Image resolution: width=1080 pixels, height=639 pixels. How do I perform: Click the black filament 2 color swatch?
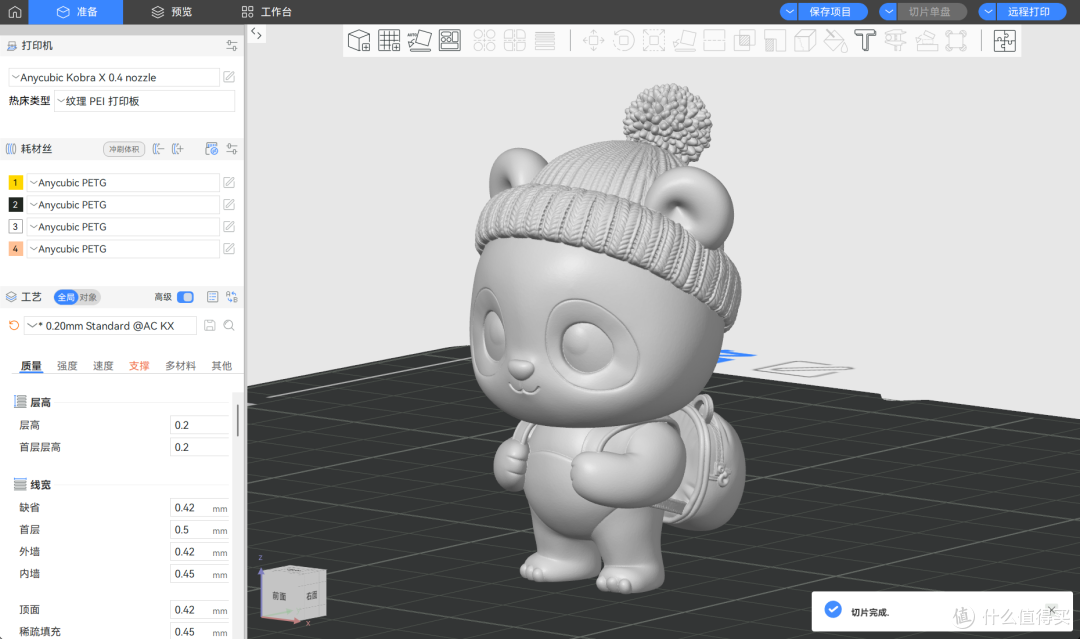pyautogui.click(x=15, y=205)
